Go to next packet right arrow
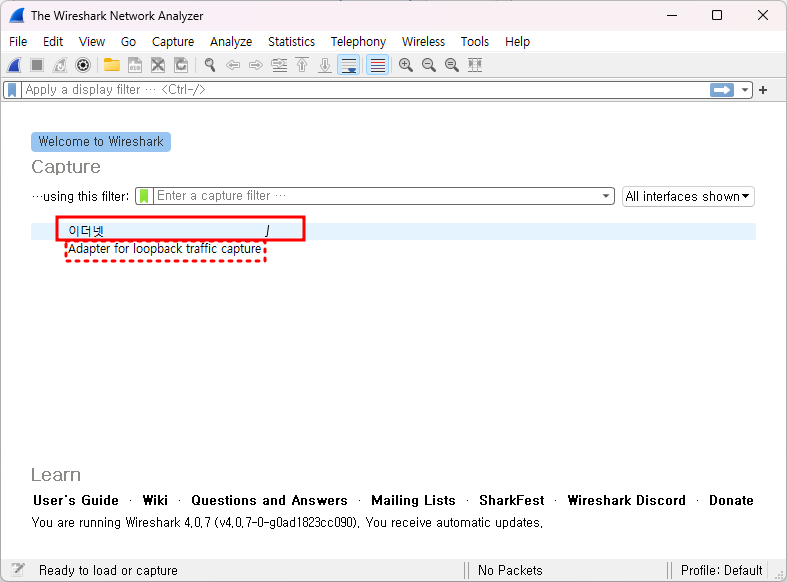The image size is (787, 582). [x=256, y=65]
